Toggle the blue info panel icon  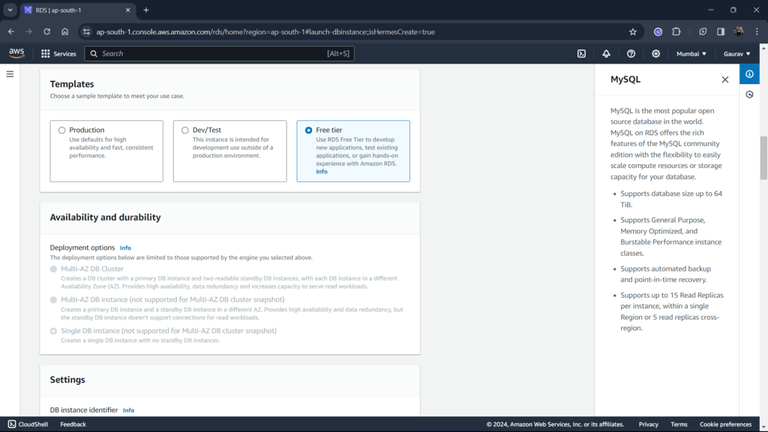[x=749, y=74]
